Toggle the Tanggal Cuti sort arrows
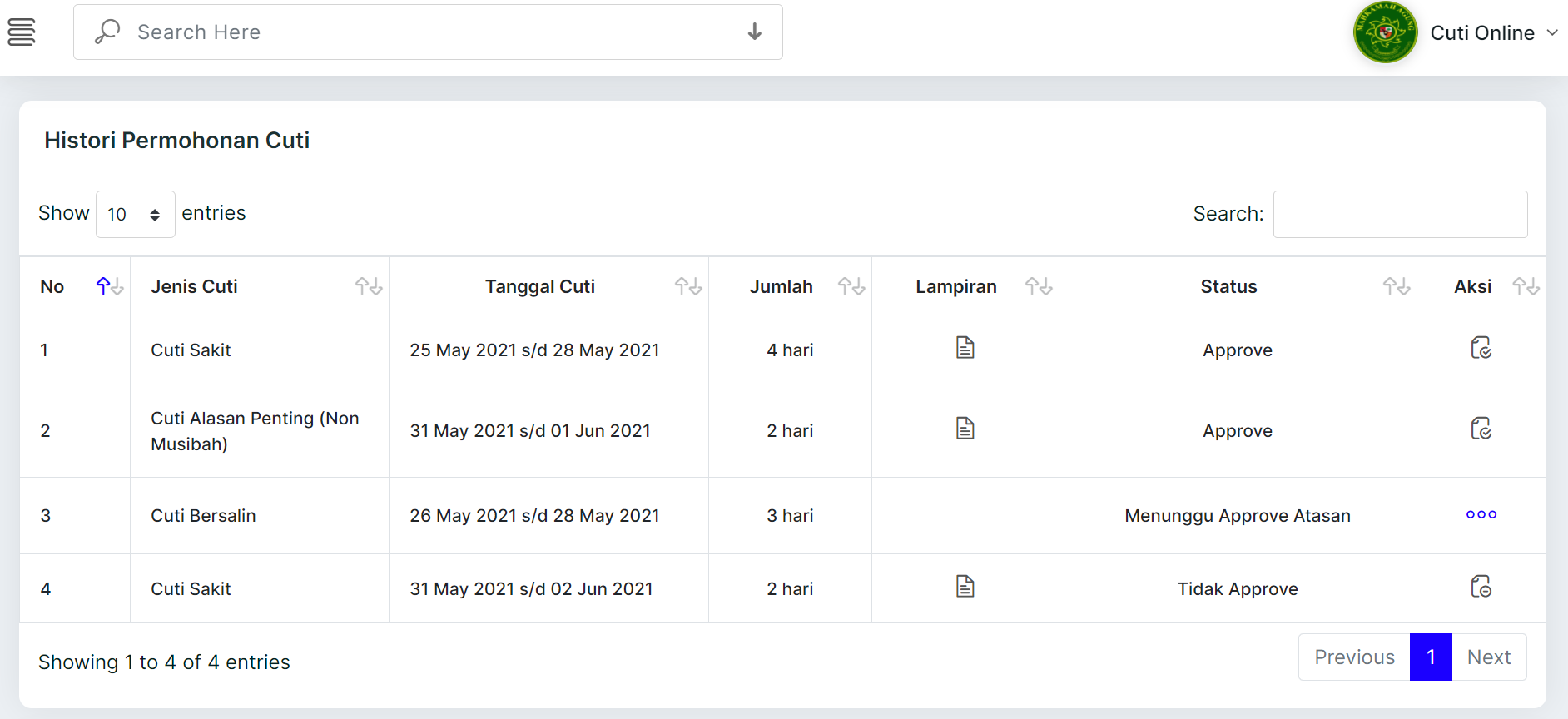1568x719 pixels. pos(688,285)
